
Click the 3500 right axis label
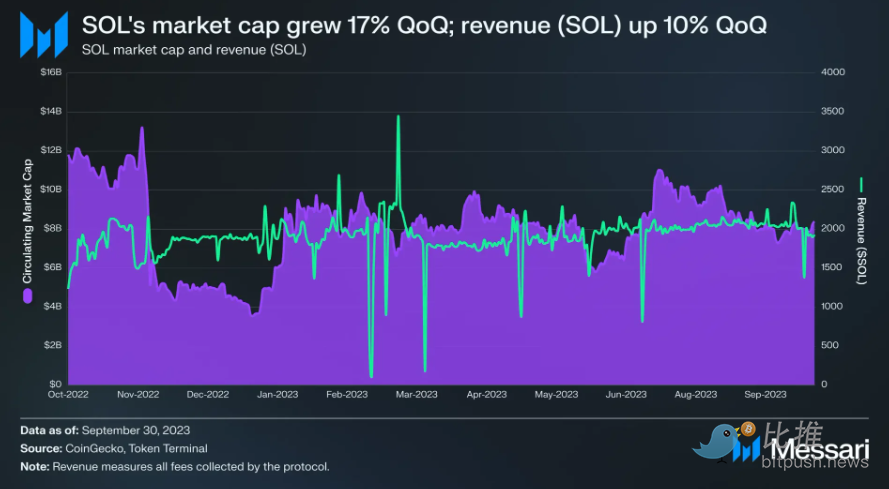pyautogui.click(x=833, y=111)
